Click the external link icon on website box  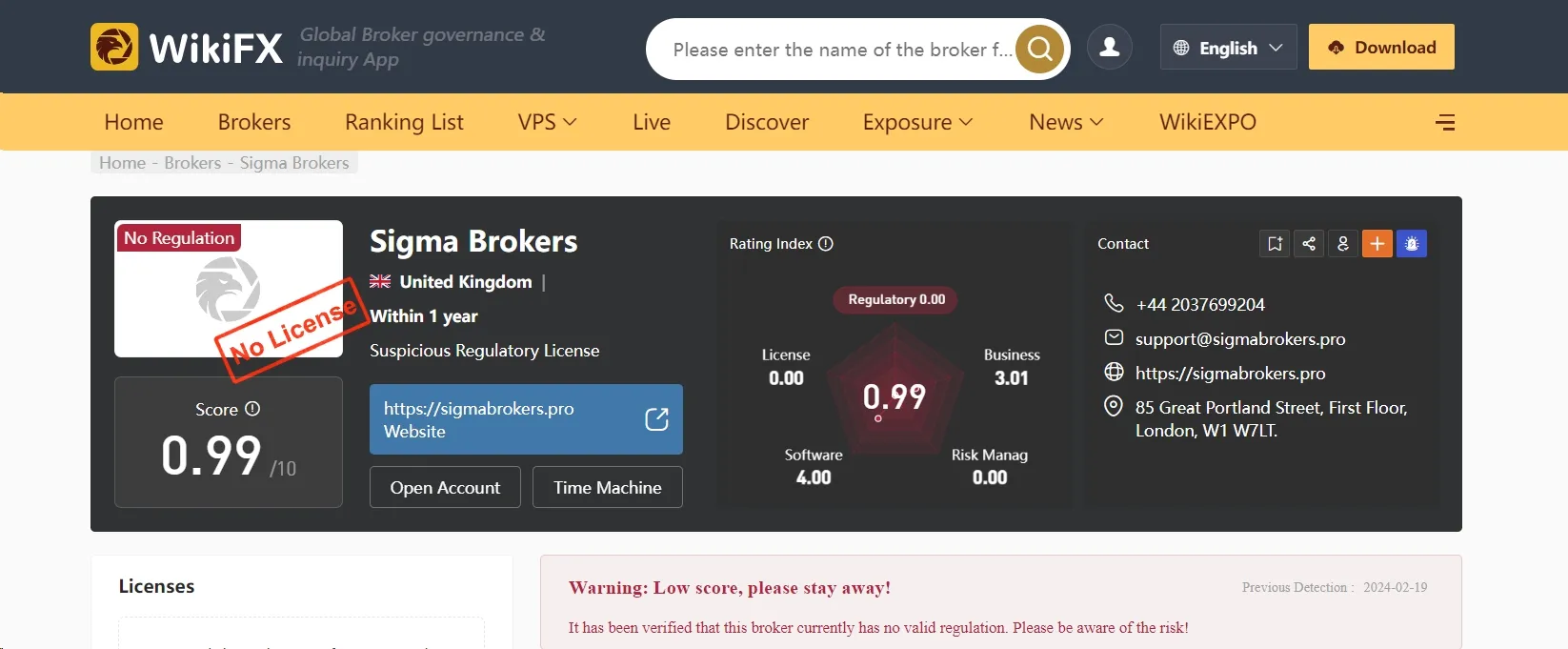point(656,419)
